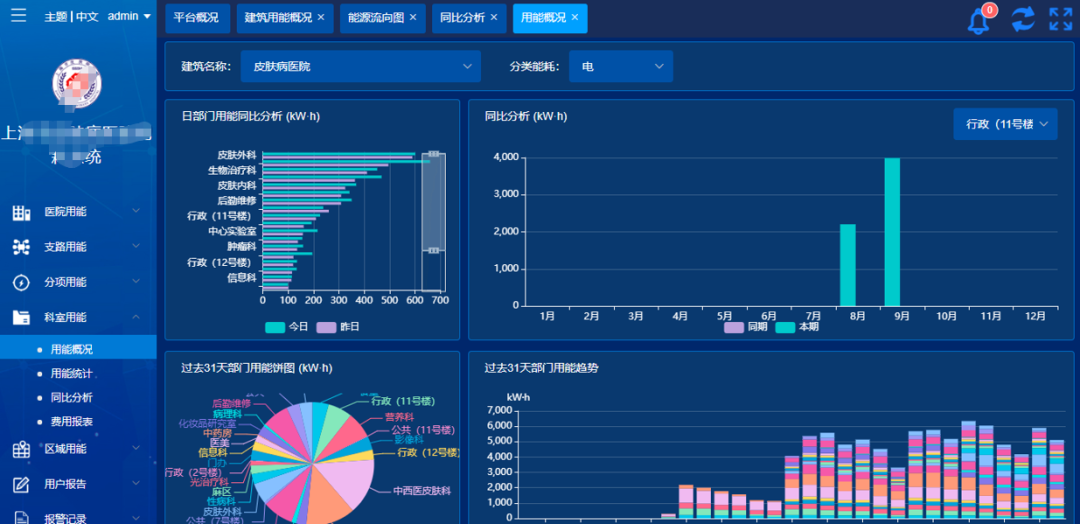Viewport: 1080px width, 524px height.
Task: Click the department chart vertical zoom slider
Action: (433, 202)
